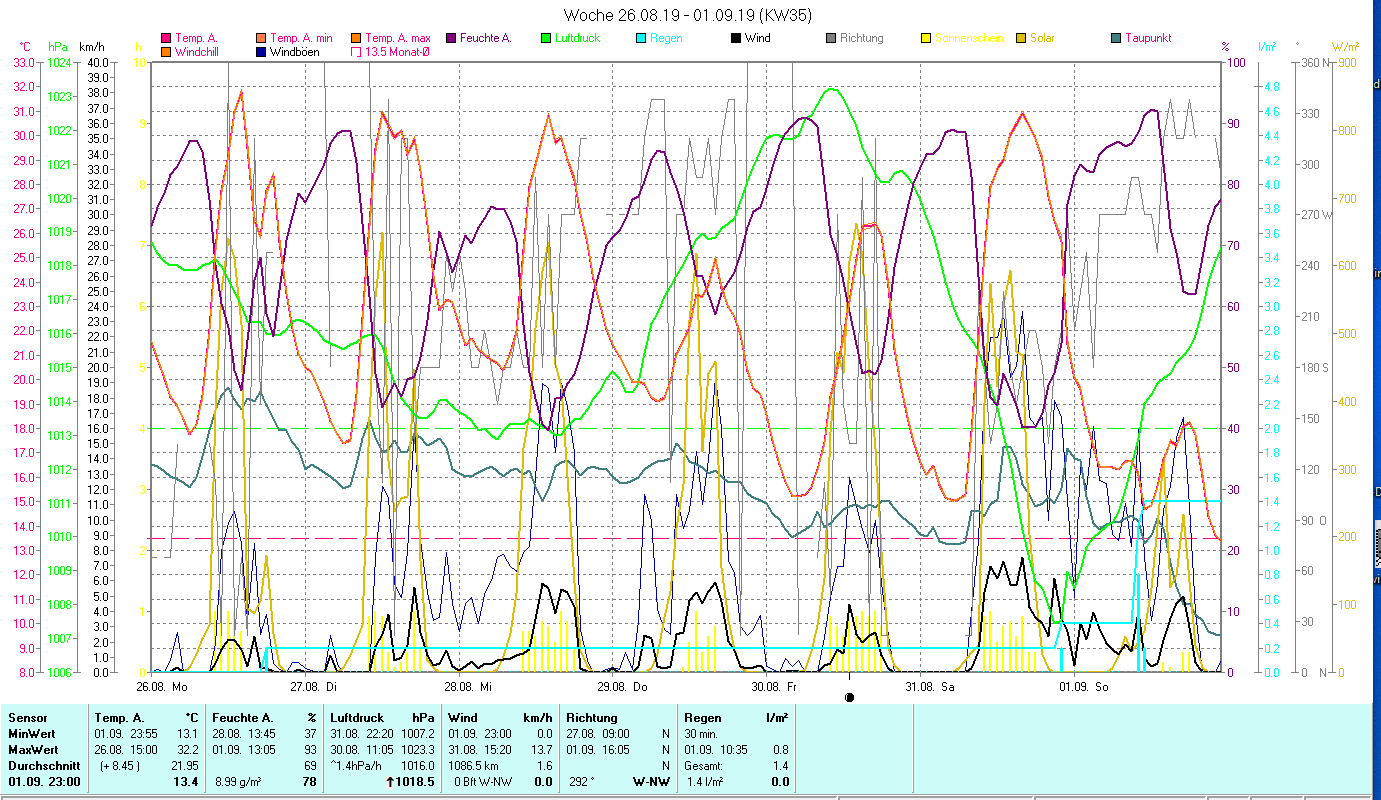Click the pressure trend up arrow beside 1018.5
This screenshot has height=800, width=1381.
(x=390, y=782)
